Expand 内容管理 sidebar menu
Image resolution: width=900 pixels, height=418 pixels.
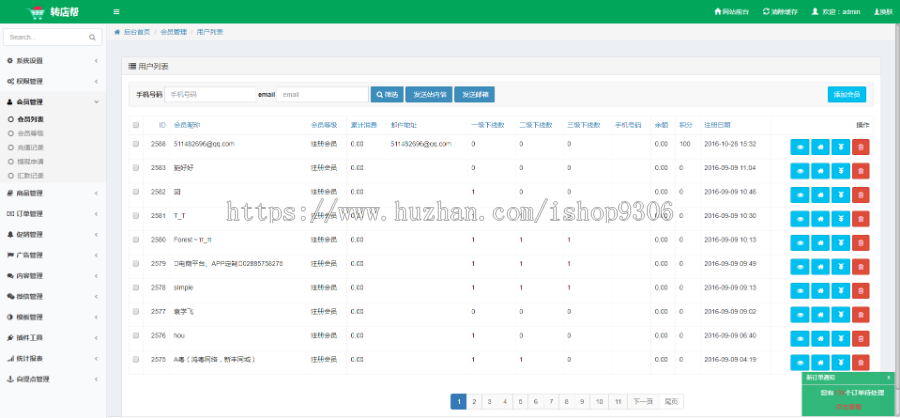pos(53,276)
